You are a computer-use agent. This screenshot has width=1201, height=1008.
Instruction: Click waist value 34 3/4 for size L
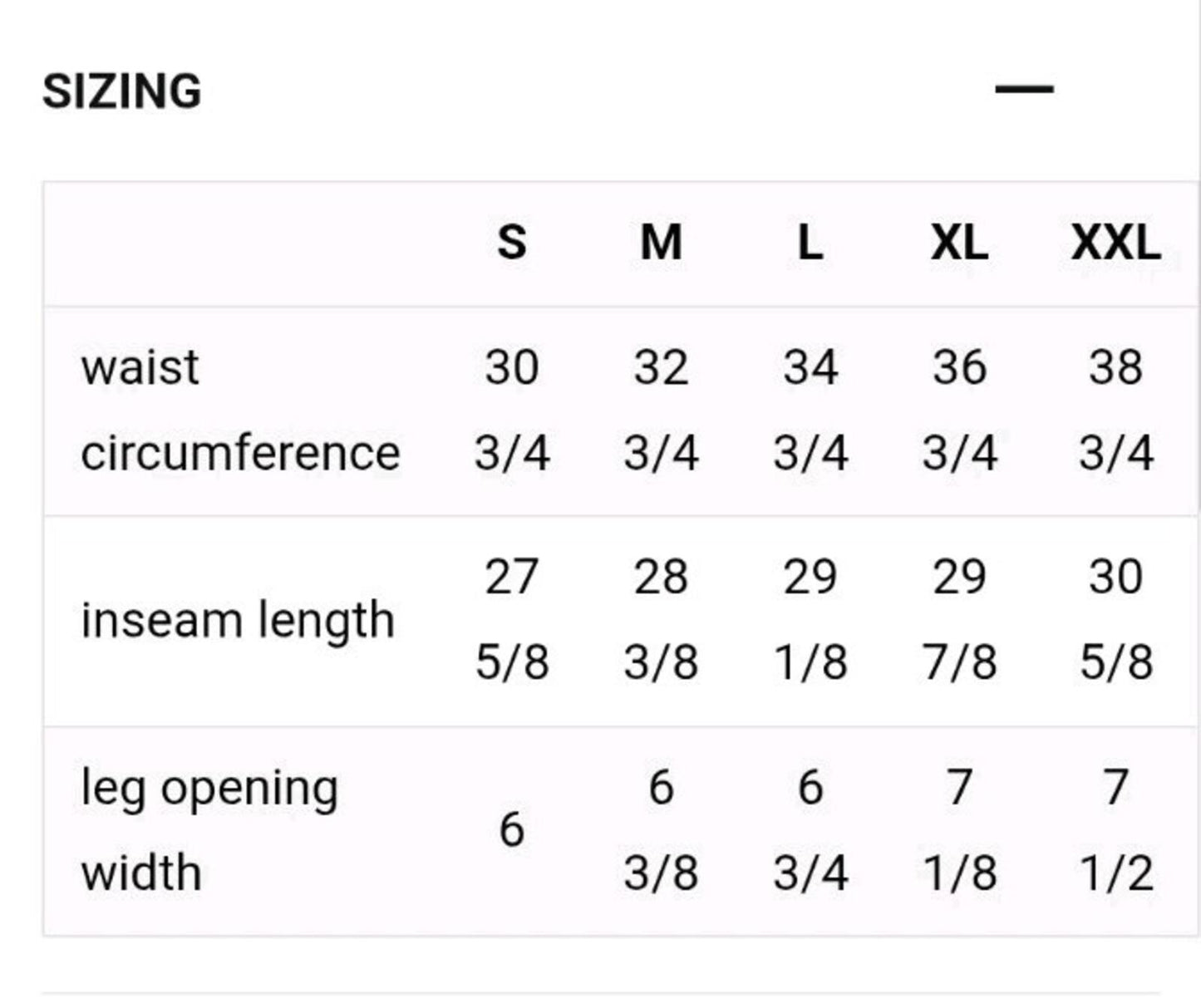point(810,411)
